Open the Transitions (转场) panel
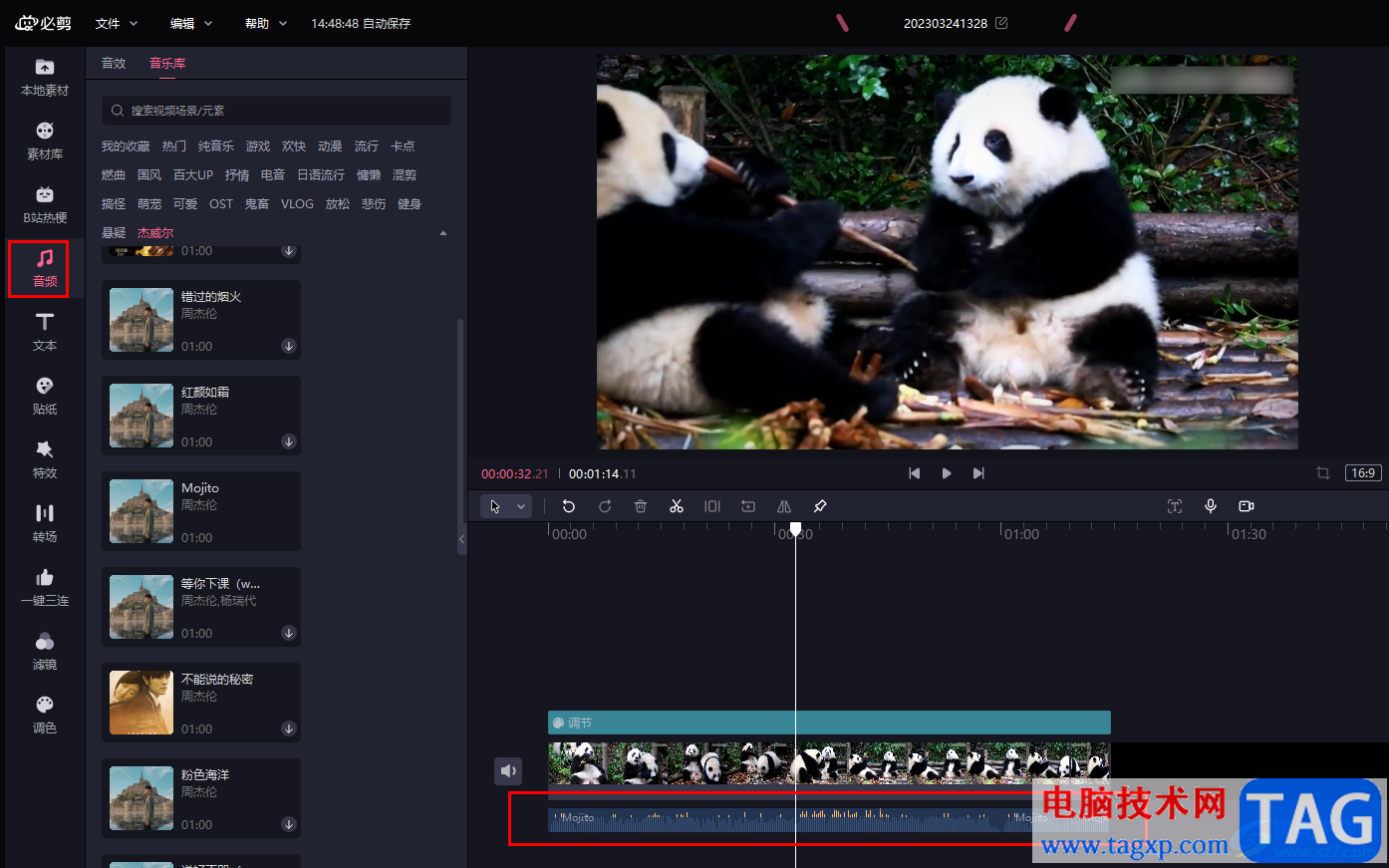This screenshot has height=868, width=1389. [x=45, y=523]
